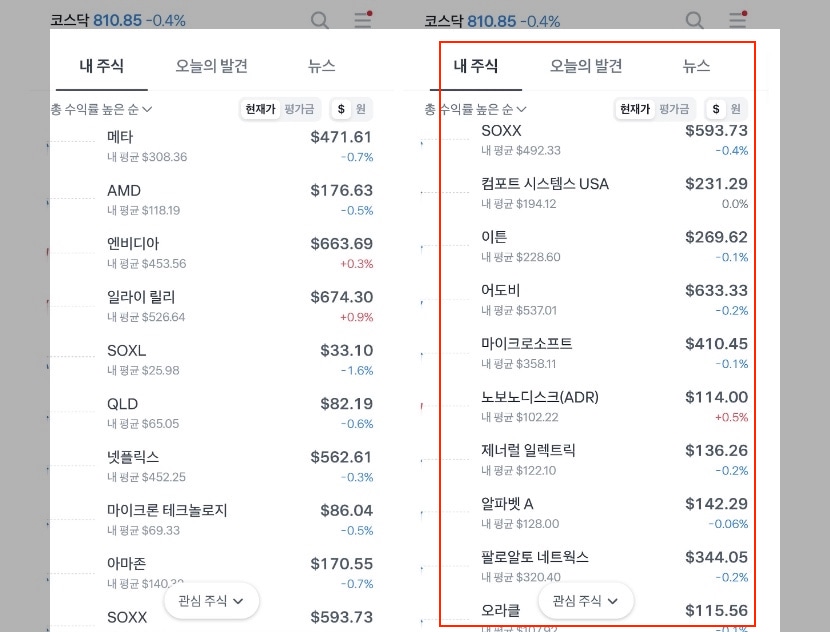The width and height of the screenshot is (830, 632).
Task: Open search from the right panel header
Action: pyautogui.click(x=695, y=20)
